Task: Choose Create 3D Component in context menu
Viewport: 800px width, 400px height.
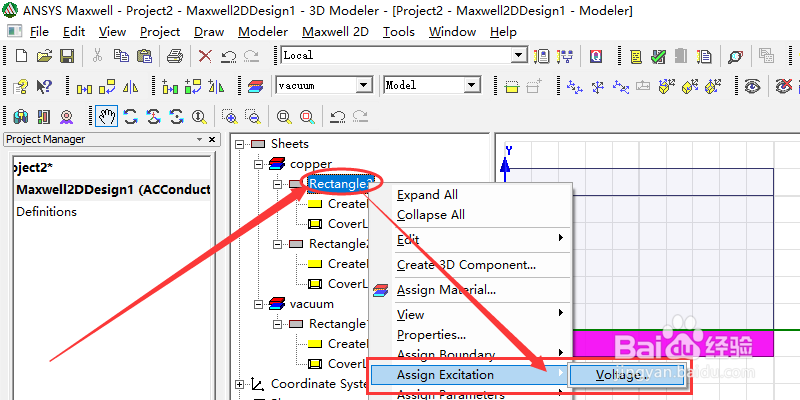Action: pyautogui.click(x=466, y=265)
